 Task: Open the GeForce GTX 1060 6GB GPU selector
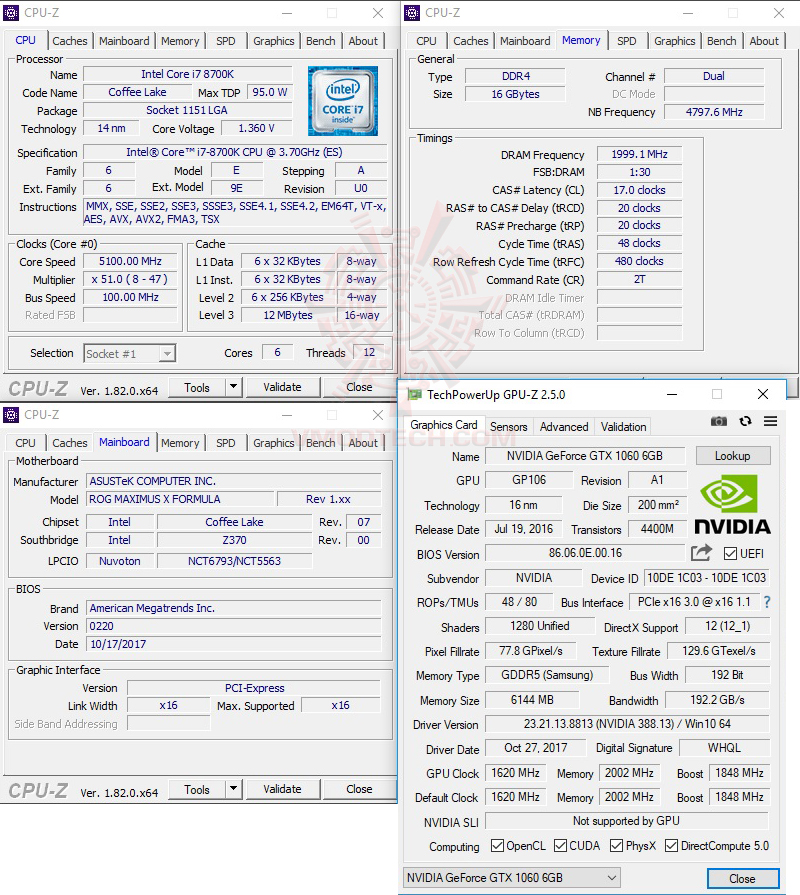[x=512, y=877]
